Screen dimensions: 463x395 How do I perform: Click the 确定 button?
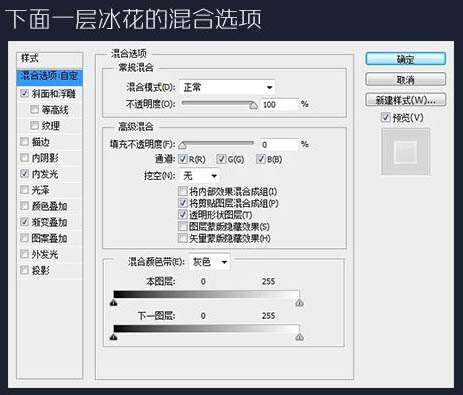point(406,59)
